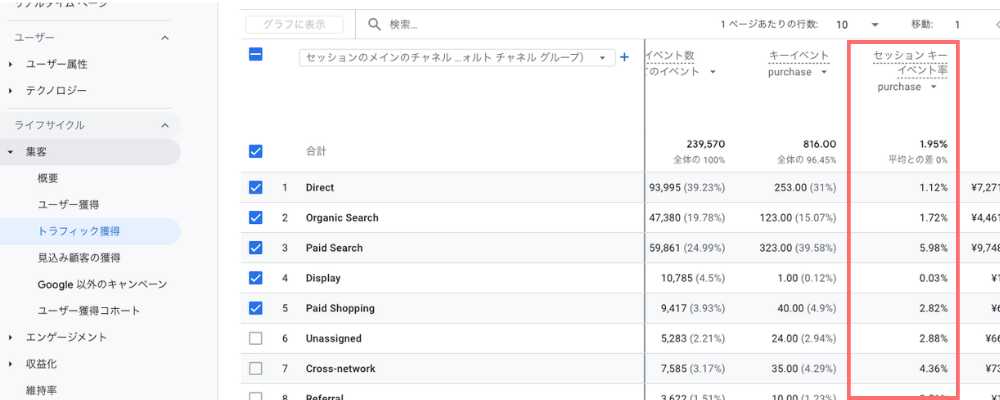Screen dimensions: 1000x400
Task: Click the 93,995 (39.23%) Direct events cell
Action: [x=686, y=188]
